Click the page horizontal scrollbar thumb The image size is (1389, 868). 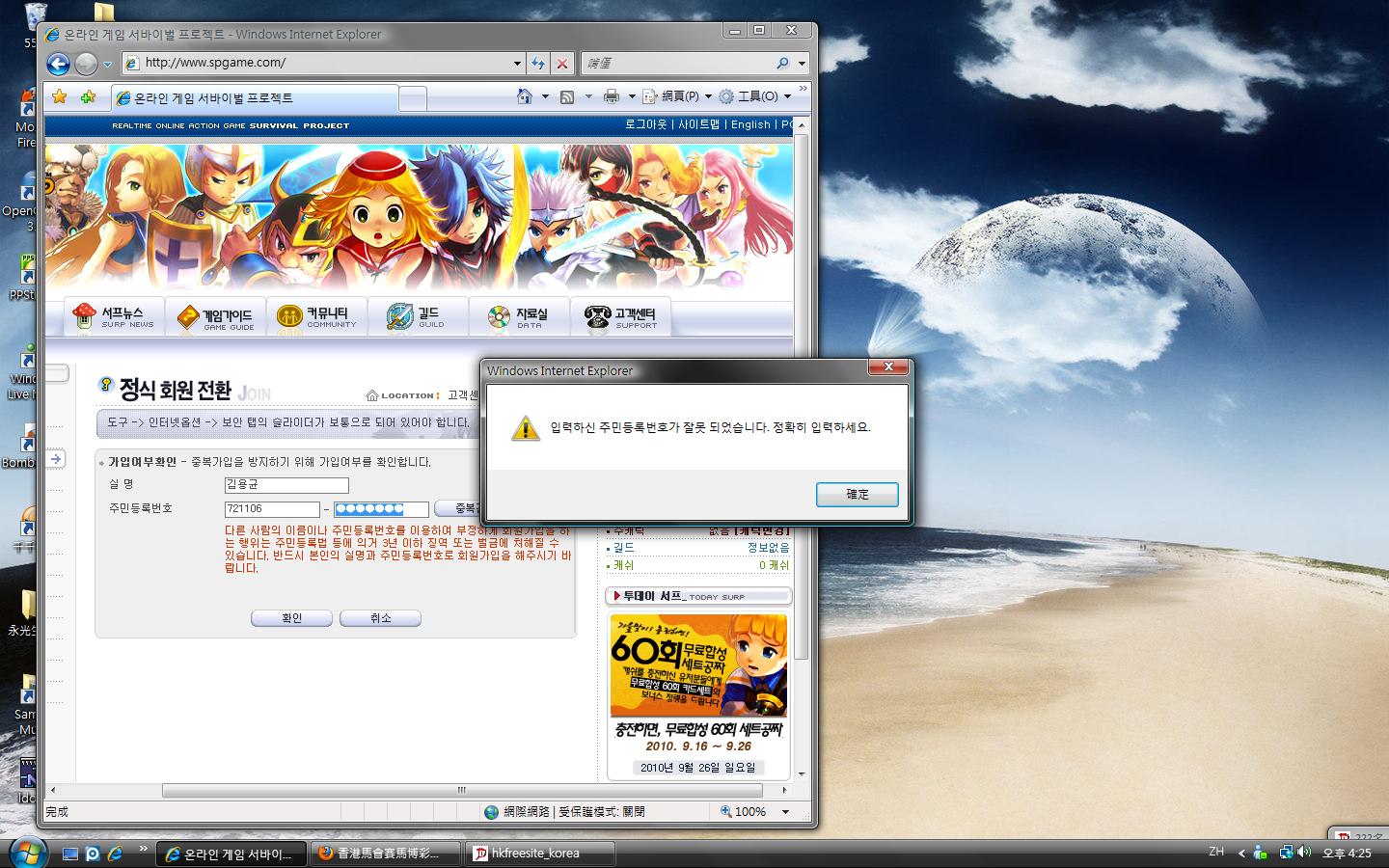tap(461, 790)
